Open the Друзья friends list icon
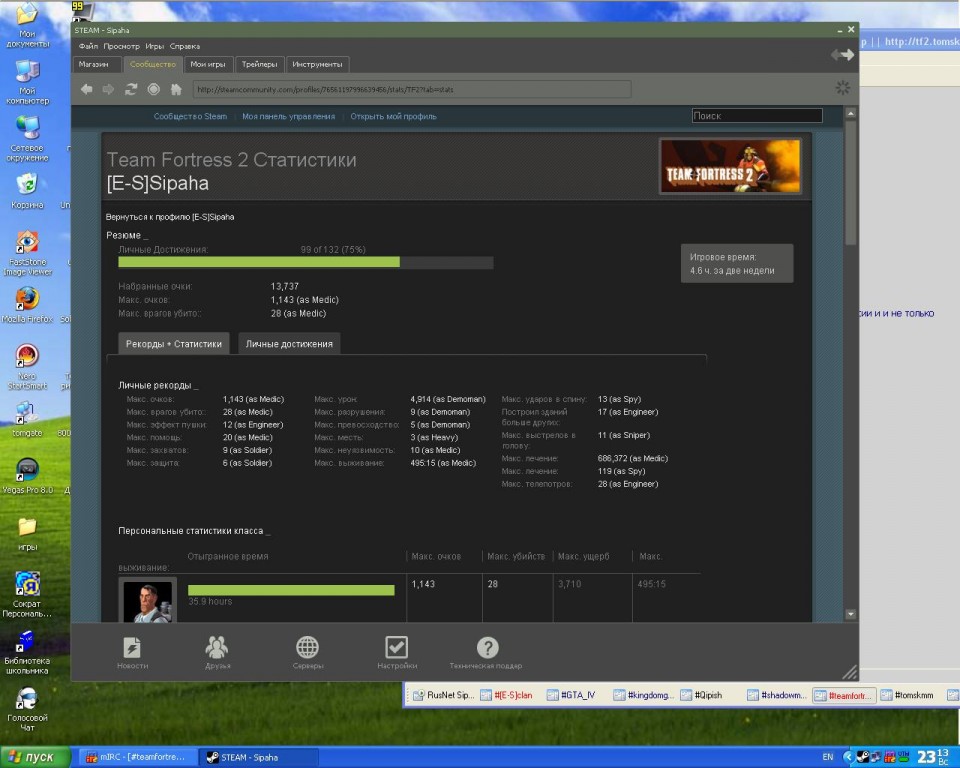The height and width of the screenshot is (768, 960). pos(217,652)
